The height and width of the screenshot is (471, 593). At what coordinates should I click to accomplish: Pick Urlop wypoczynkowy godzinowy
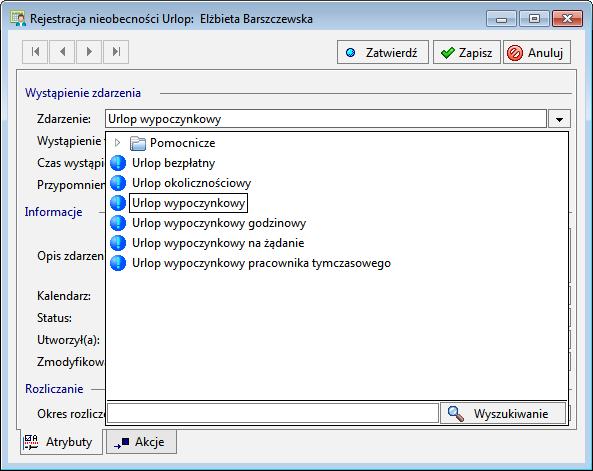coord(219,223)
